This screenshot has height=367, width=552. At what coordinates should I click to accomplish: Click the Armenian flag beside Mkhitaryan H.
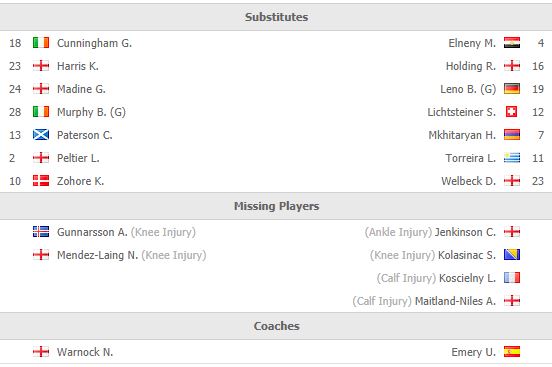pyautogui.click(x=512, y=135)
